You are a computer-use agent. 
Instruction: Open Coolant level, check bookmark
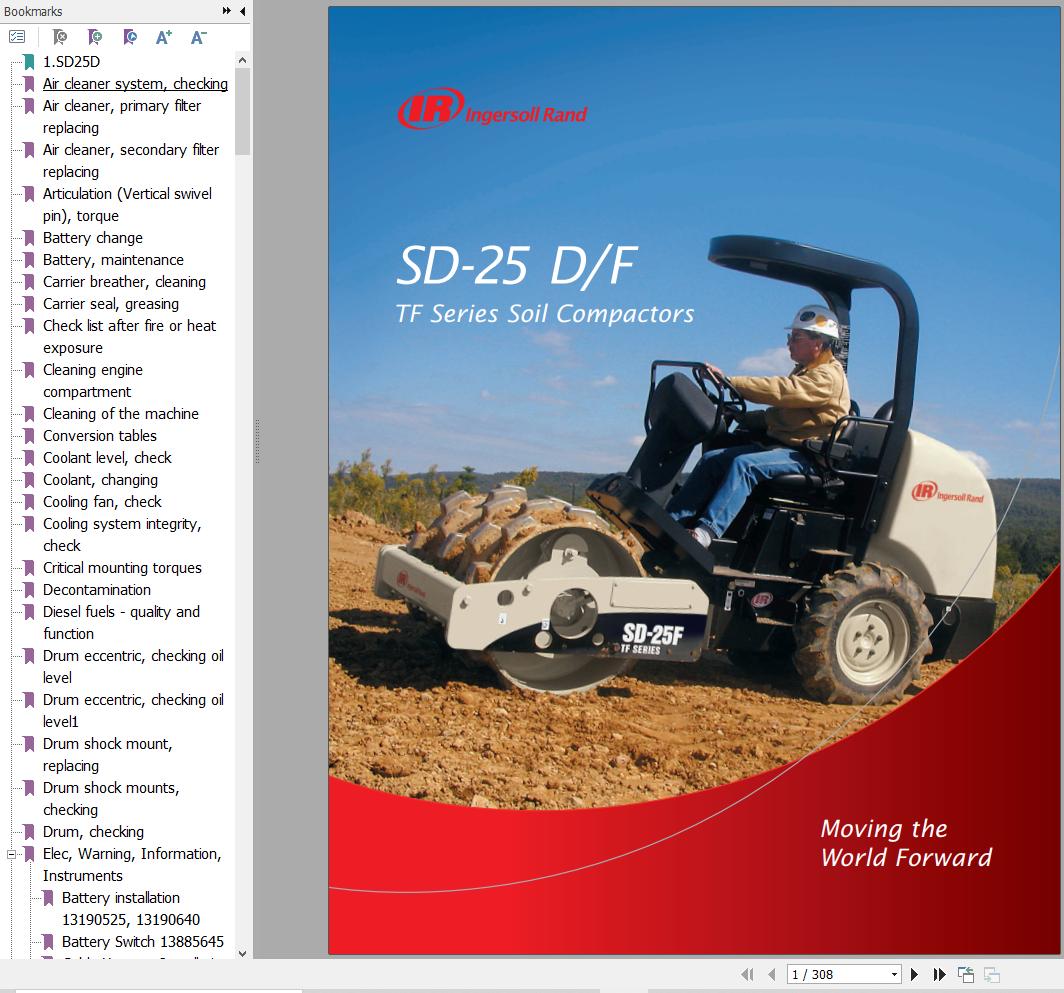tap(107, 457)
